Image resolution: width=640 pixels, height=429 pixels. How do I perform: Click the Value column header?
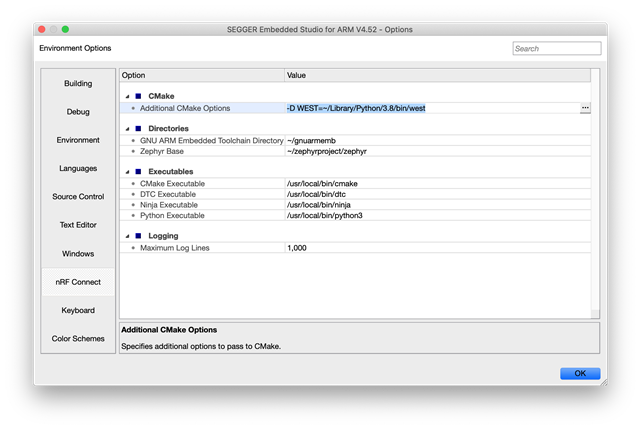[438, 75]
